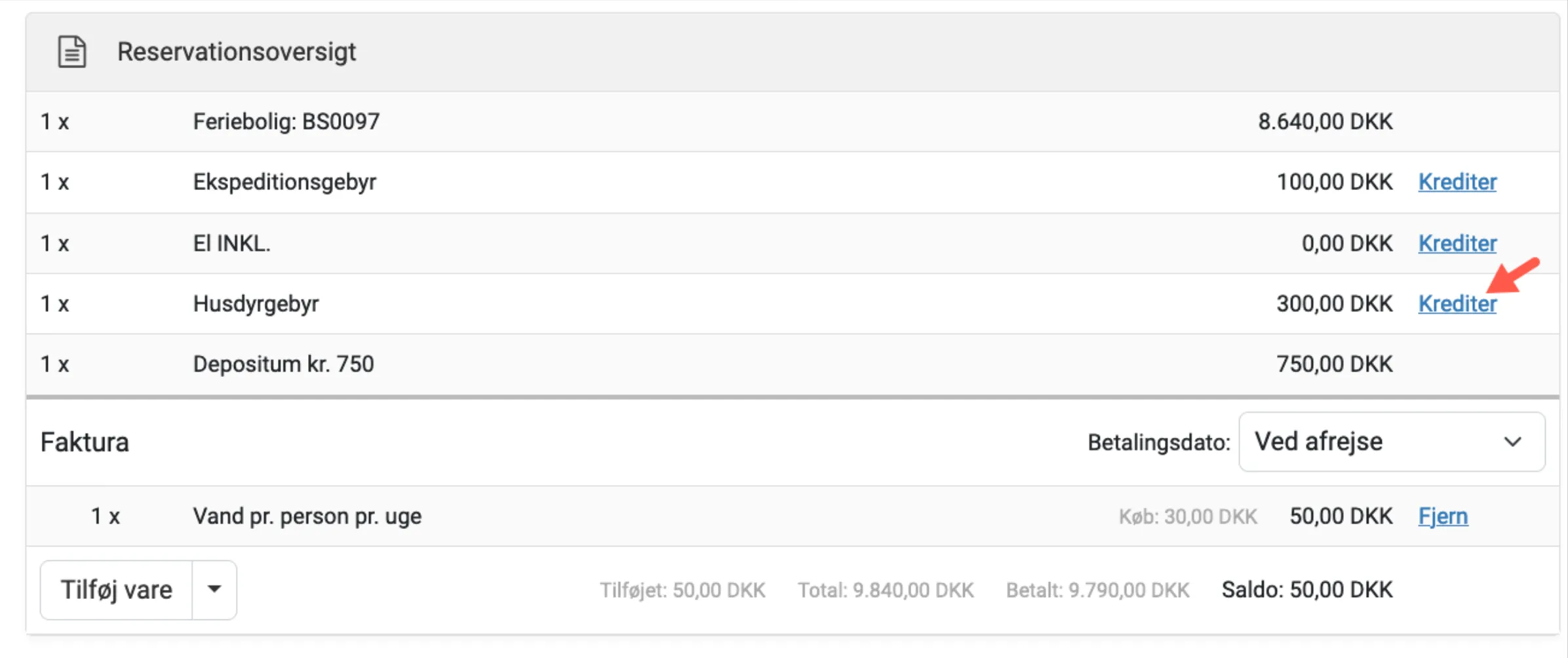
Task: Click the Tilføjet: 50,00 DKK summary
Action: click(x=682, y=590)
